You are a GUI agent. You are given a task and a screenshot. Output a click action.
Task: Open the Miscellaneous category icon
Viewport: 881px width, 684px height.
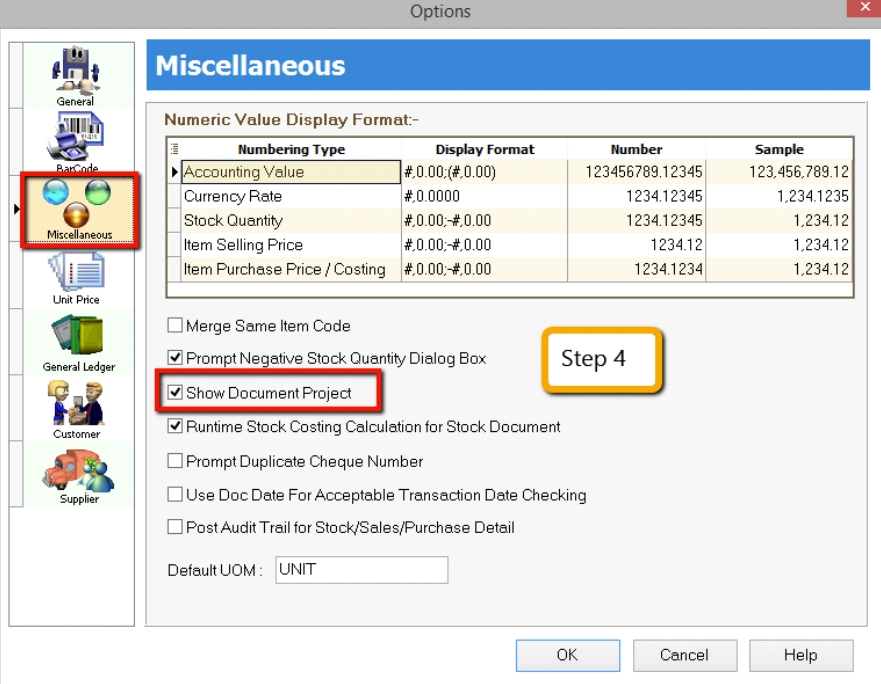point(78,209)
